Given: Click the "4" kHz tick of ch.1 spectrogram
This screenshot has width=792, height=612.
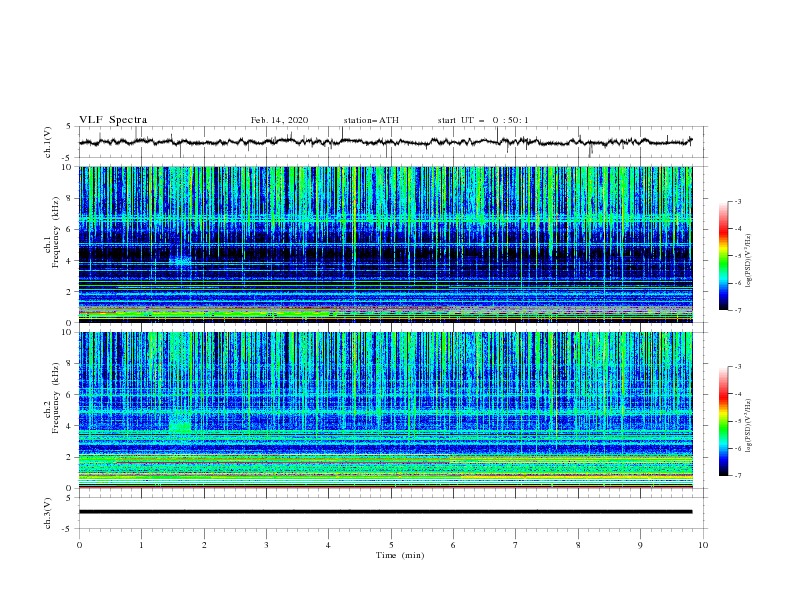Looking at the screenshot, I should pyautogui.click(x=70, y=261).
